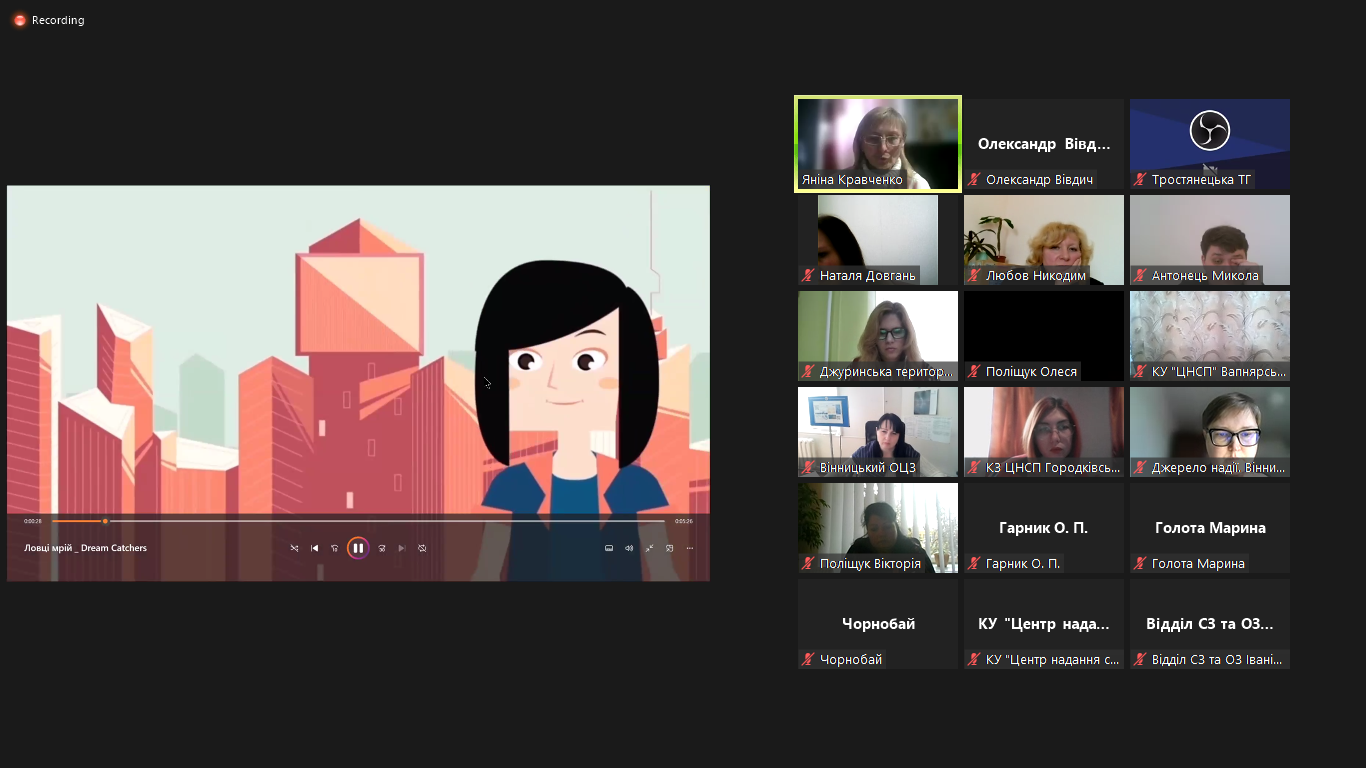Select Джуринська територ… video tile
1366x768 pixels.
(878, 336)
